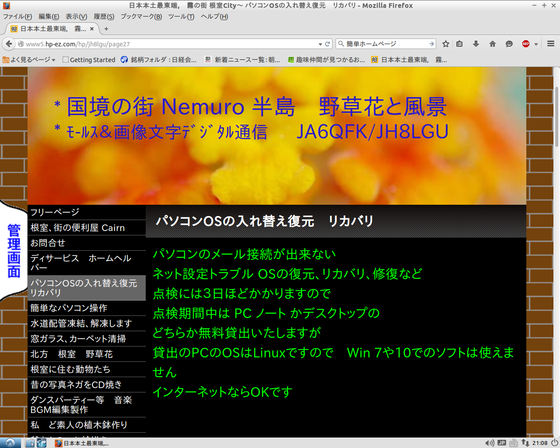Open the 履歴(S) menu
The image size is (560, 448).
click(104, 16)
